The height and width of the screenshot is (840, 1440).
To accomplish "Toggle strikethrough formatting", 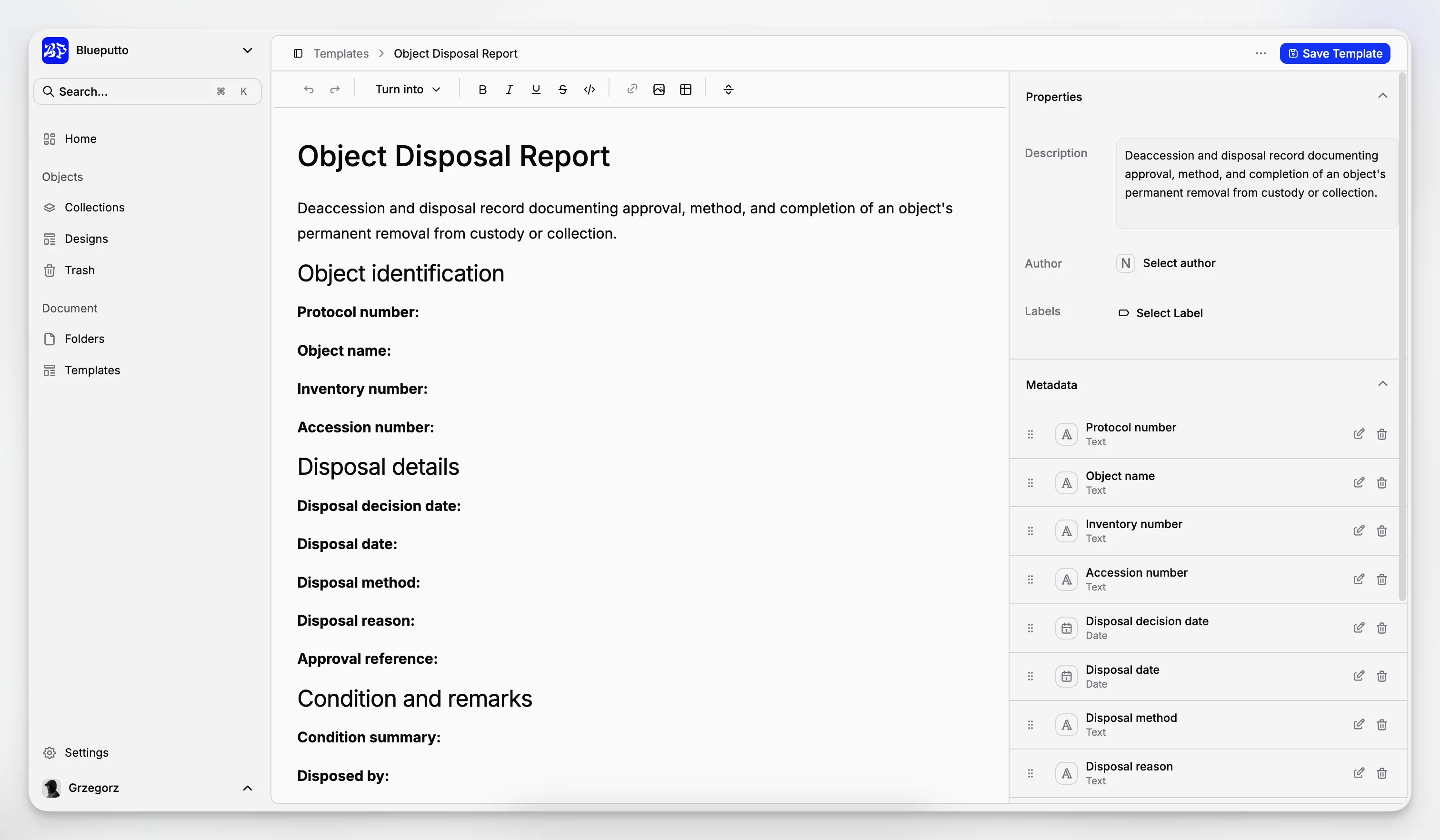I will point(563,90).
